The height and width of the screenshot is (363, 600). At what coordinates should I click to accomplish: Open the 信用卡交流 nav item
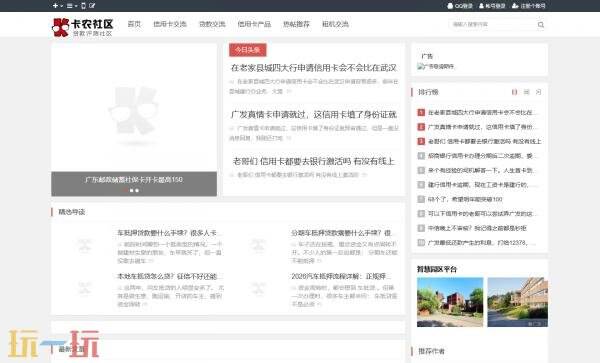[170, 24]
